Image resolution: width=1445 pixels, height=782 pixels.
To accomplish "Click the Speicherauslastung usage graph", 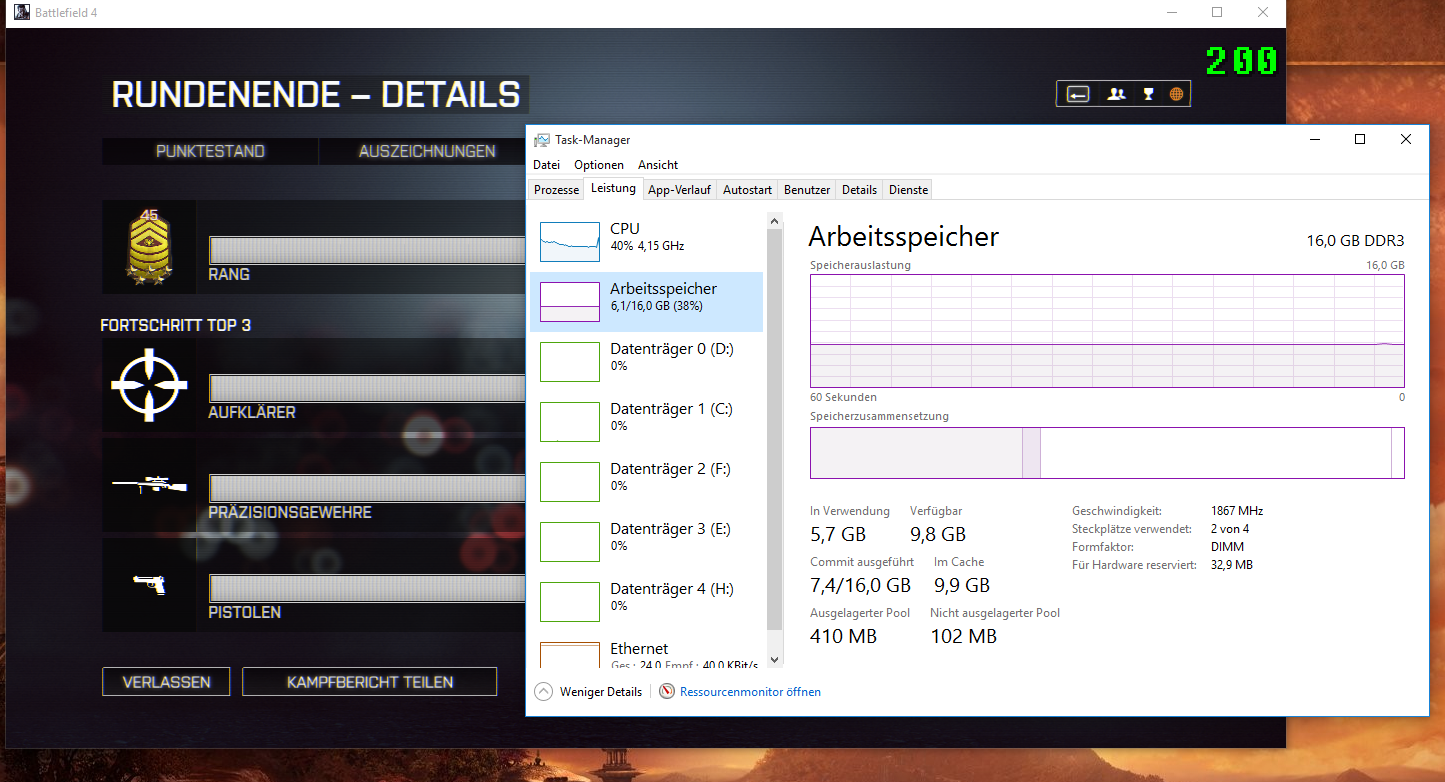I will [x=1107, y=331].
